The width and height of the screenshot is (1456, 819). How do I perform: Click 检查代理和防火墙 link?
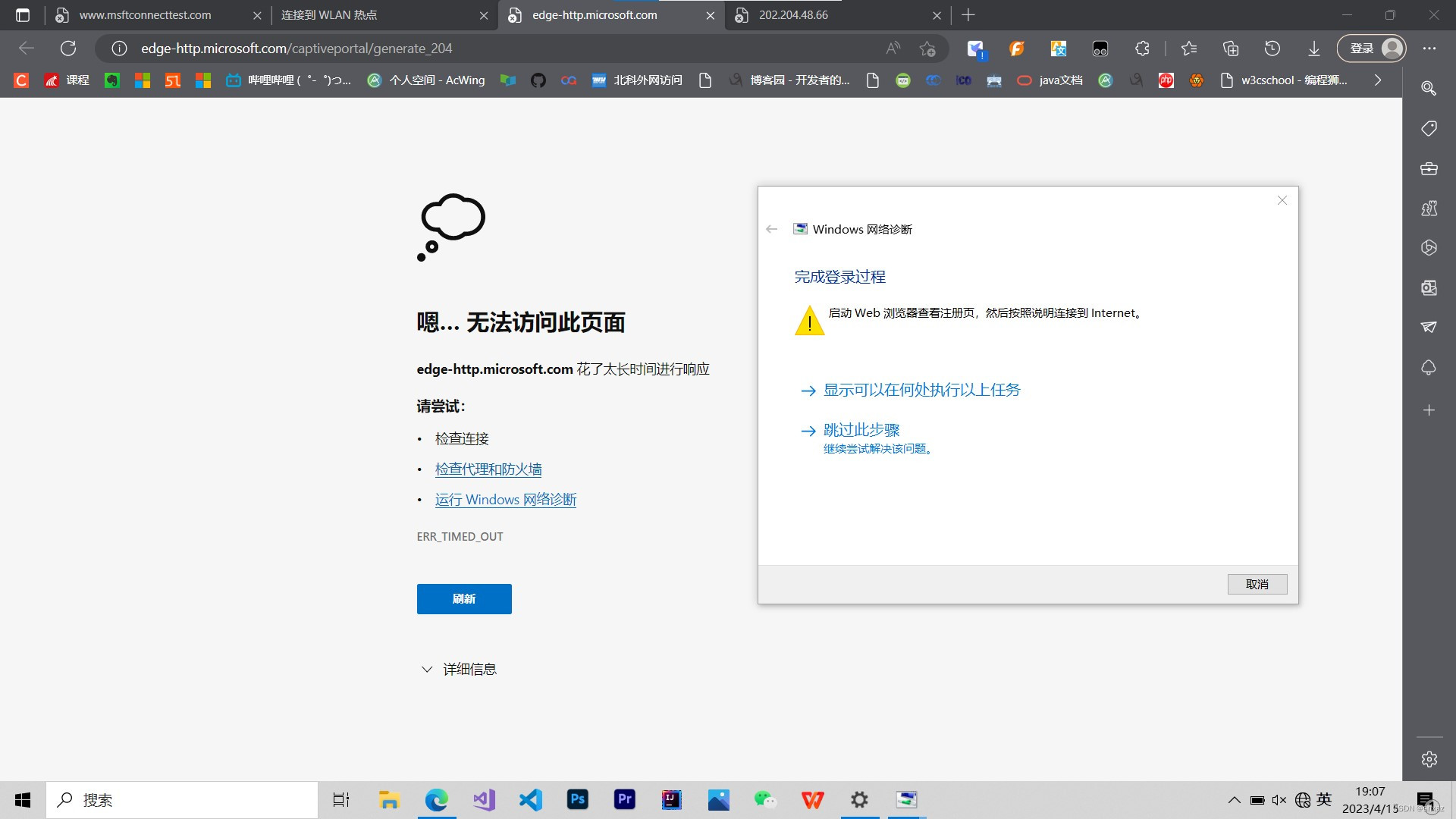click(488, 469)
